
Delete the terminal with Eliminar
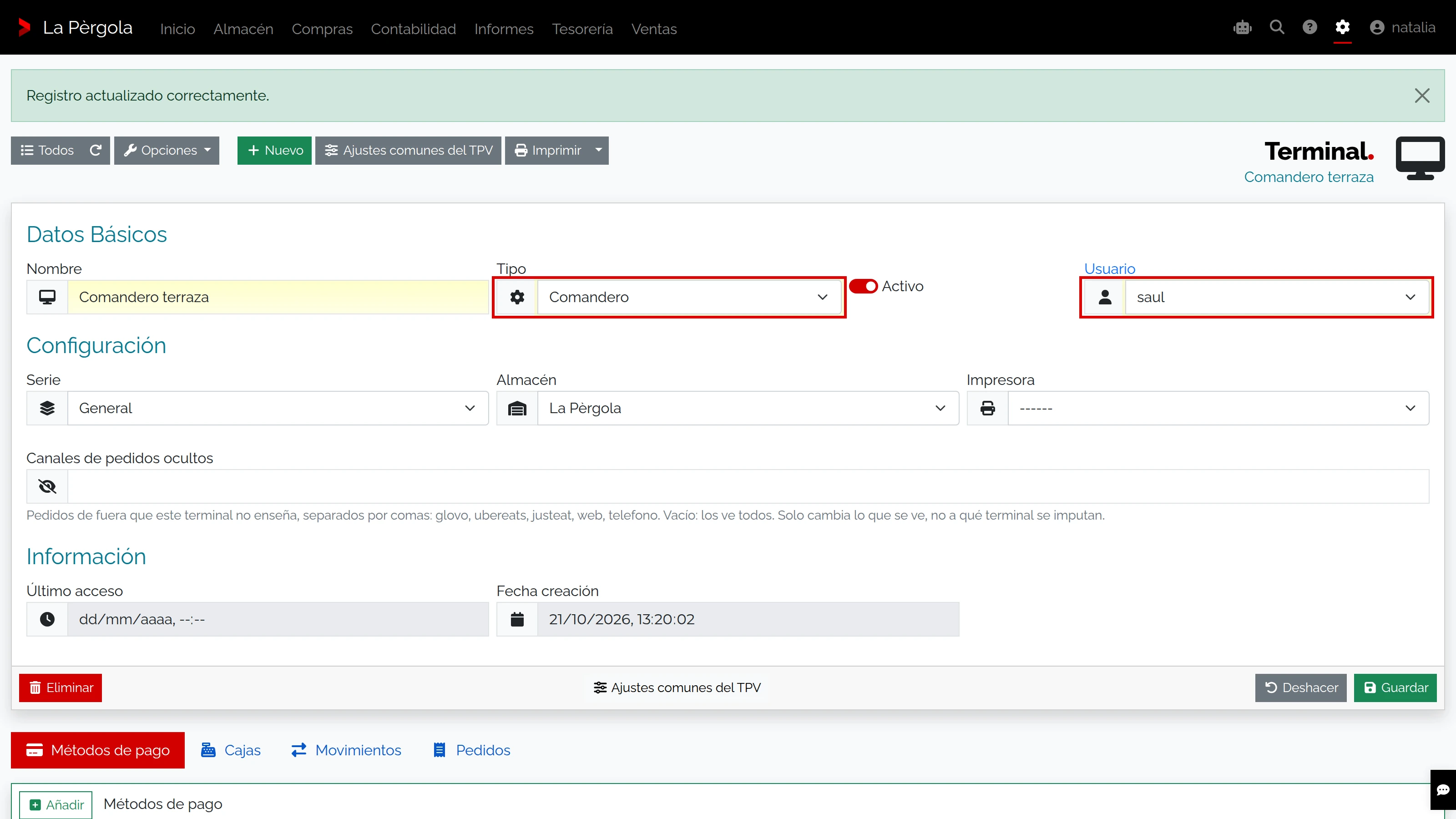[x=61, y=688]
